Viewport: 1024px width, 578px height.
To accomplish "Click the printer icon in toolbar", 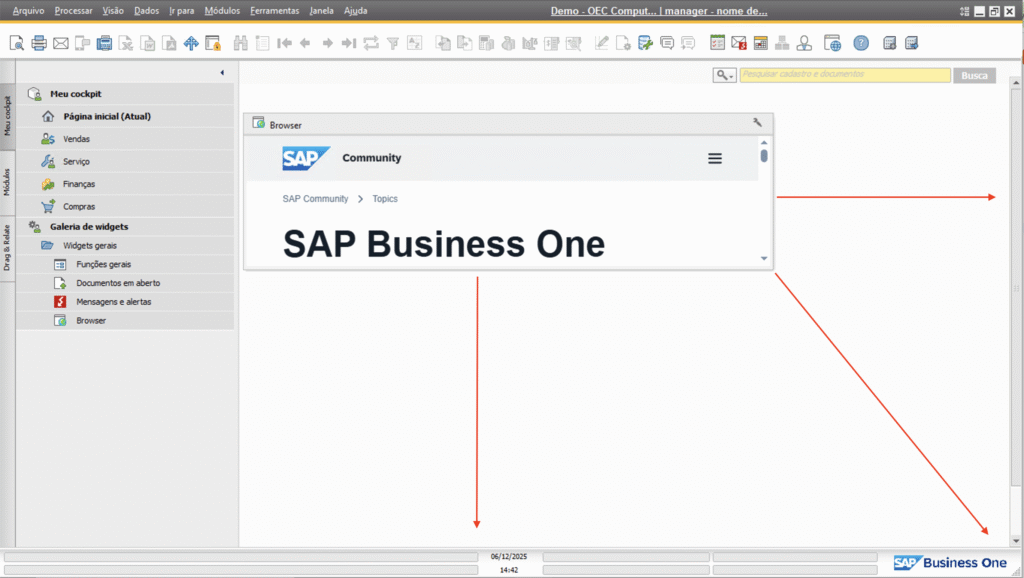I will [x=39, y=43].
